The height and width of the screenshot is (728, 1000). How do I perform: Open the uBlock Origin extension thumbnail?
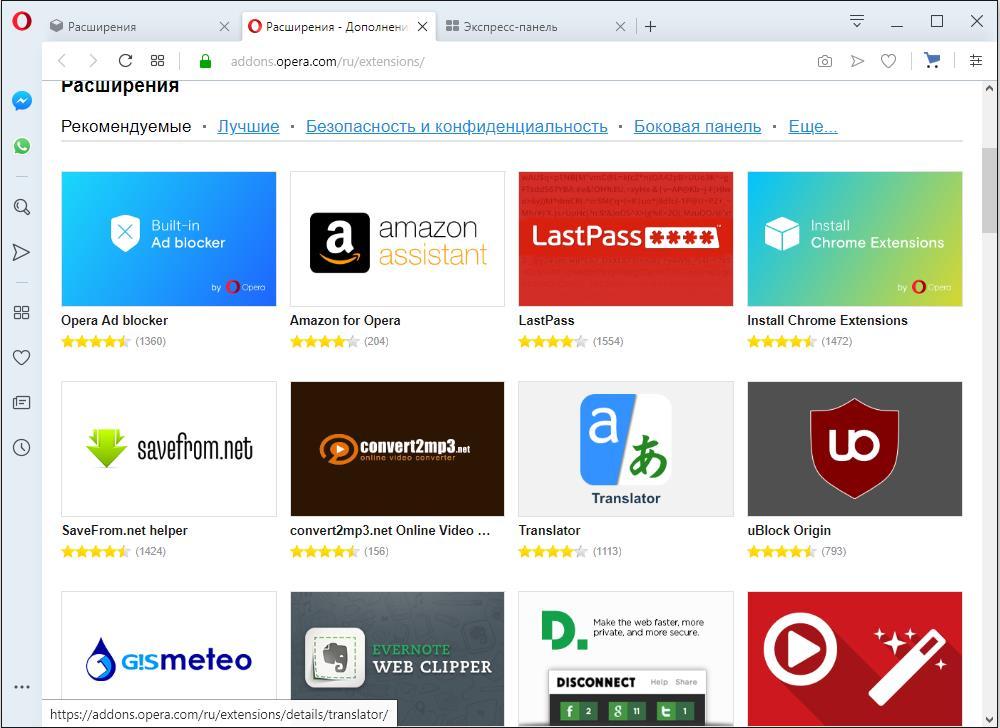pos(854,448)
